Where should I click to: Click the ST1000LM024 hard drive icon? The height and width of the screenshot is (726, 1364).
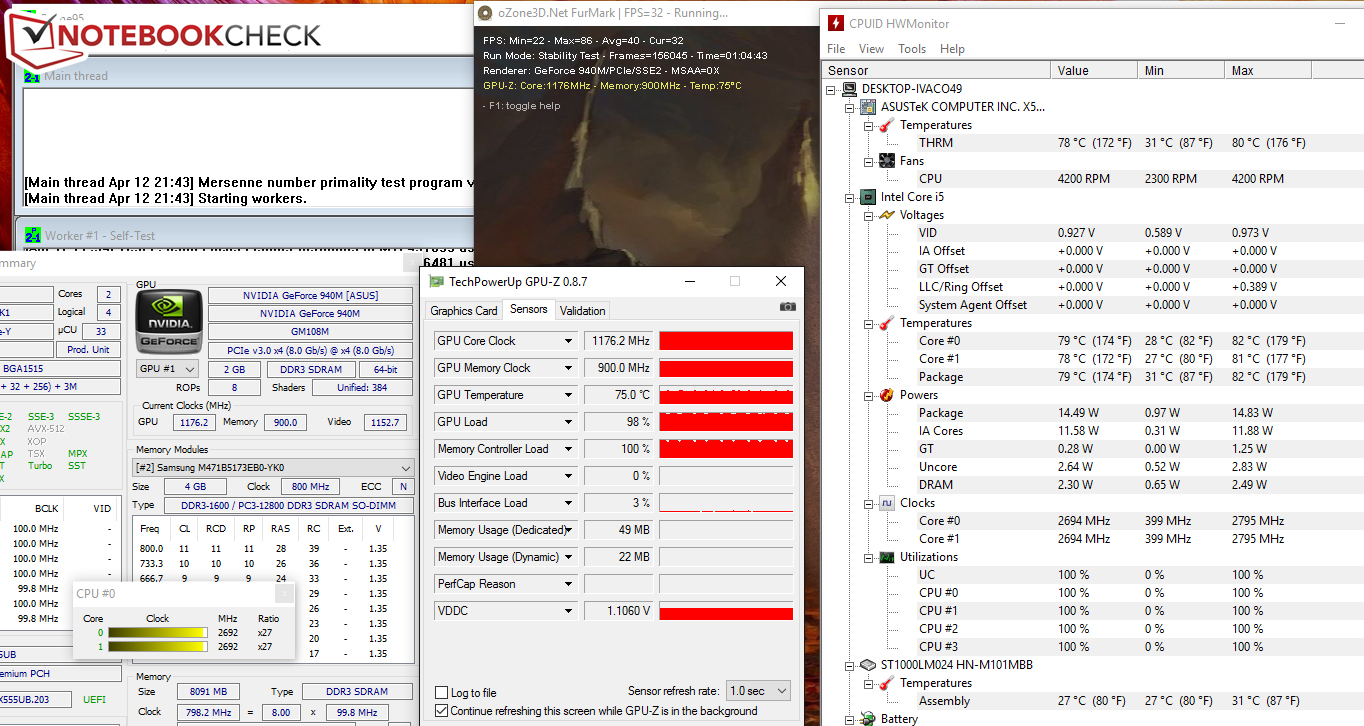click(868, 665)
